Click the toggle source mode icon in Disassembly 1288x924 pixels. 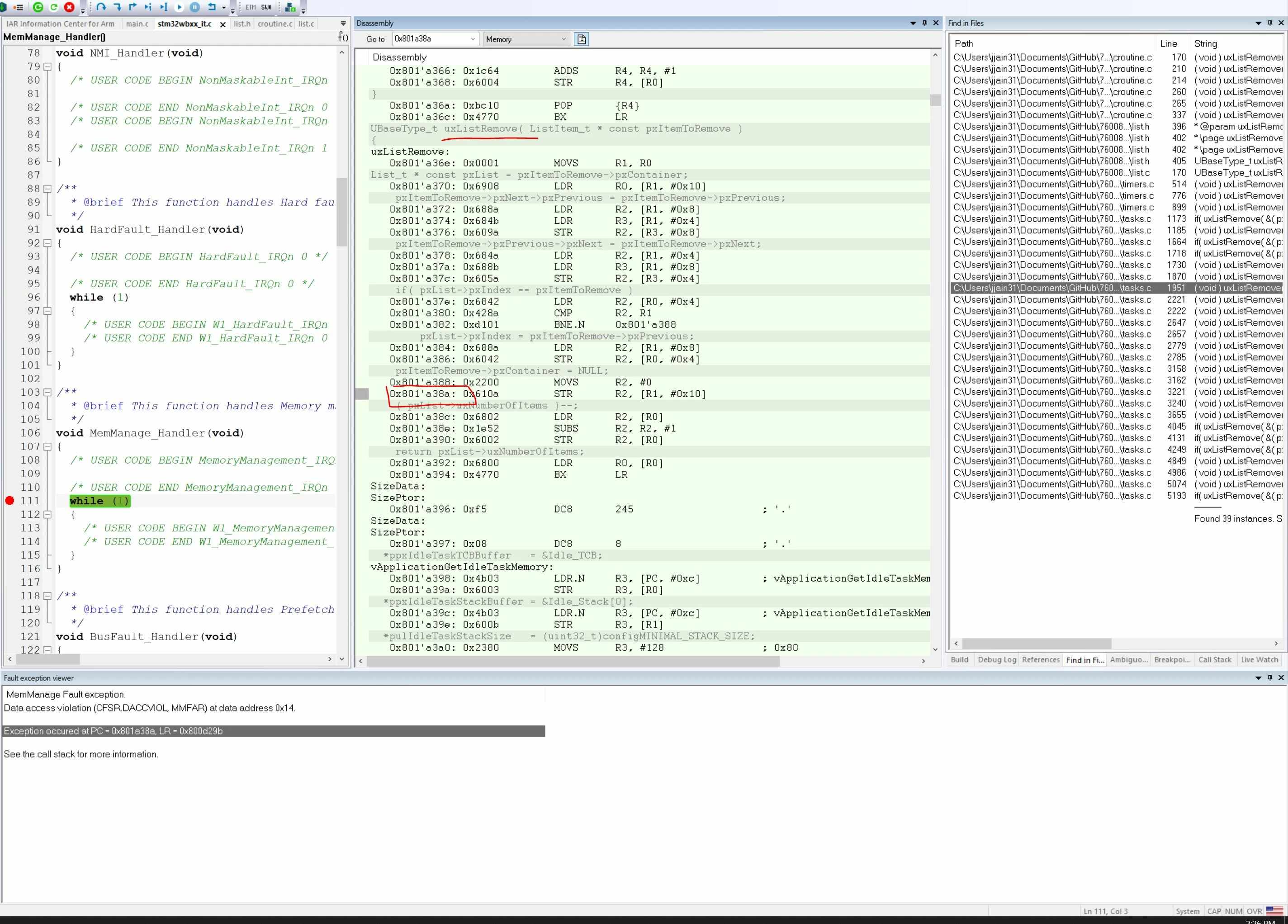click(x=582, y=39)
